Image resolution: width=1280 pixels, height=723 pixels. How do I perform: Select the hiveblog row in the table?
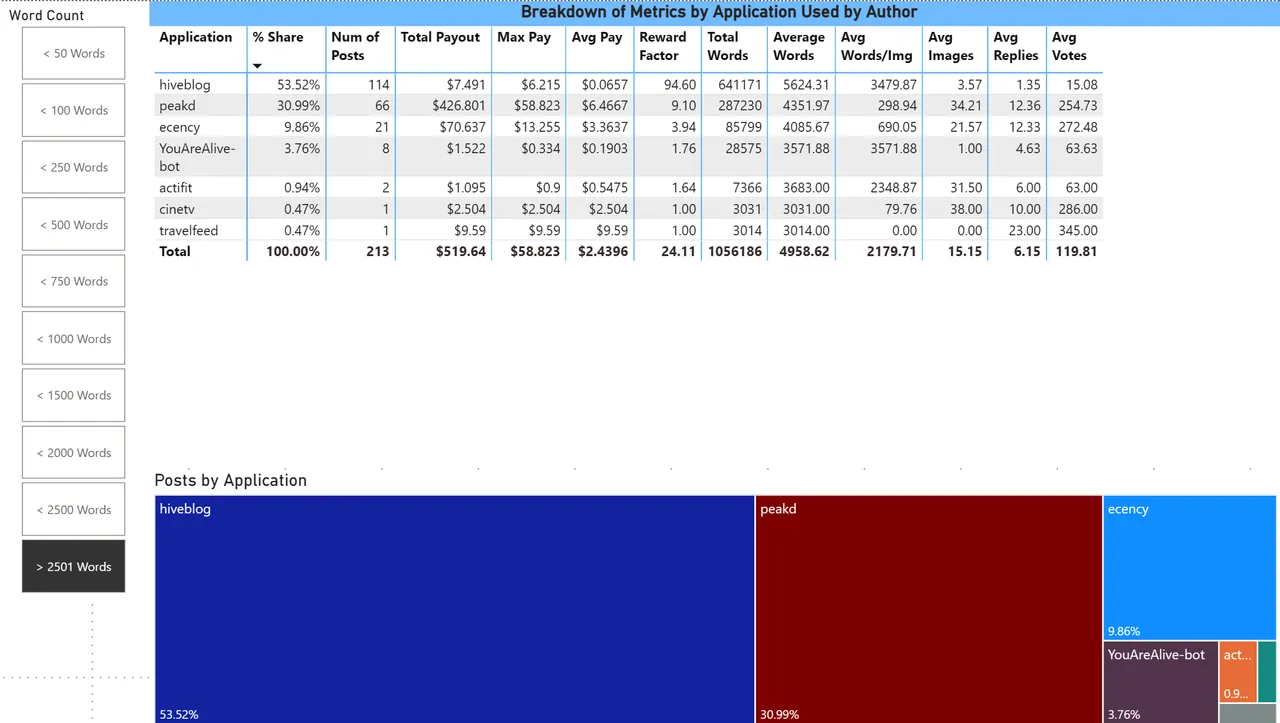click(629, 85)
